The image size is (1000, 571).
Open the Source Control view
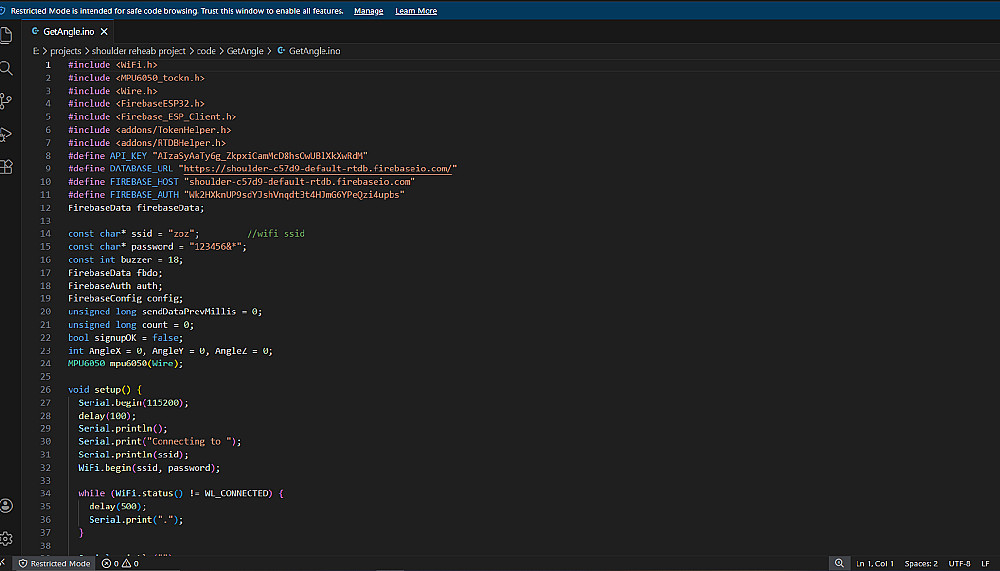6,101
